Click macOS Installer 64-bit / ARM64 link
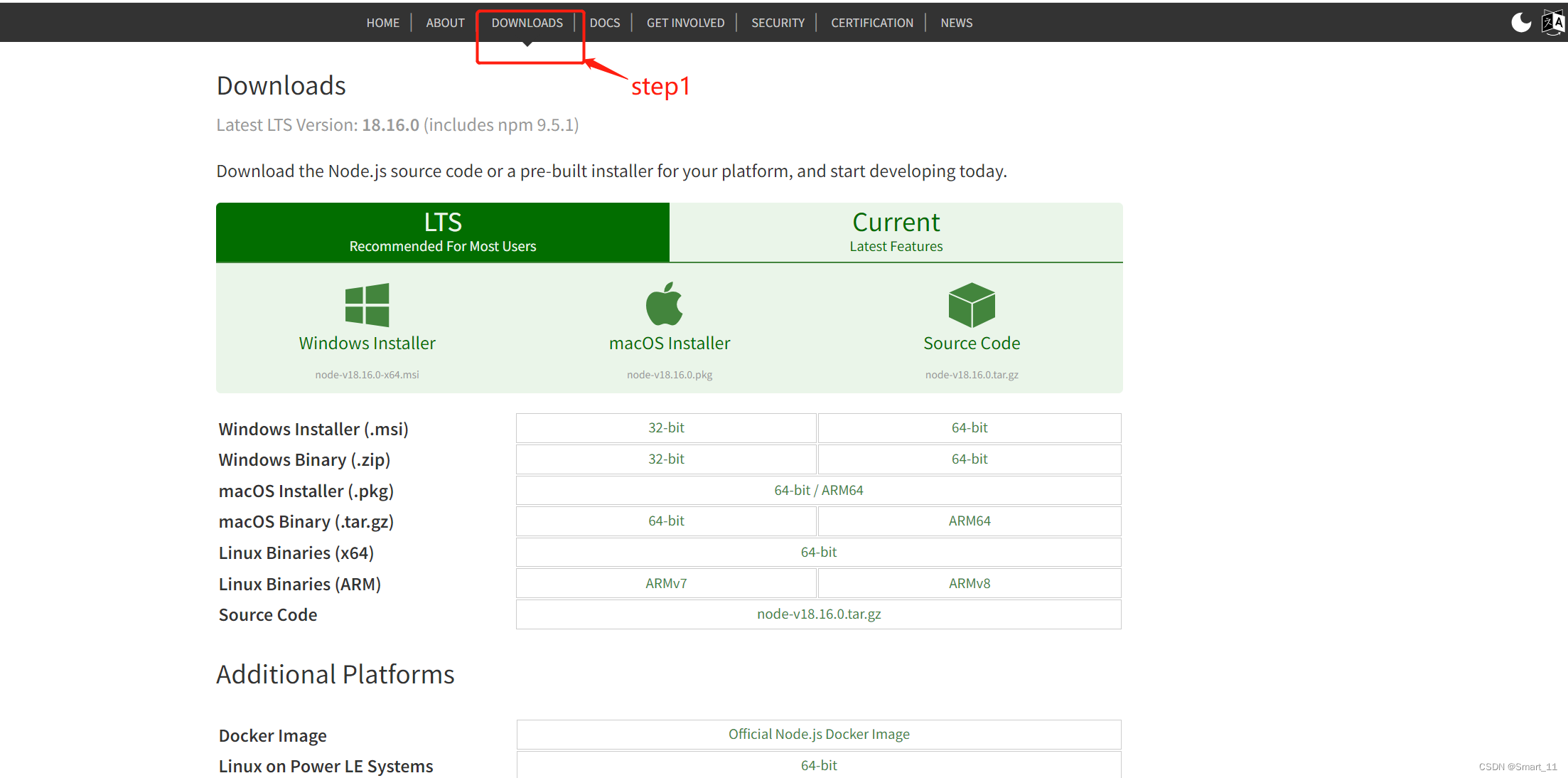Screen dimensions: 1568x778 [818, 491]
